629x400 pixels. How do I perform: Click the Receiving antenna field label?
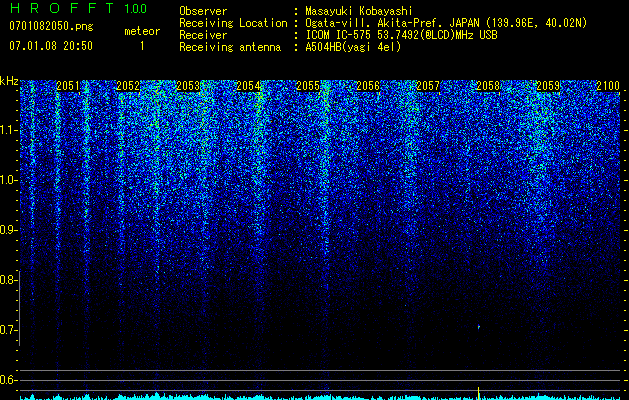[x=230, y=47]
